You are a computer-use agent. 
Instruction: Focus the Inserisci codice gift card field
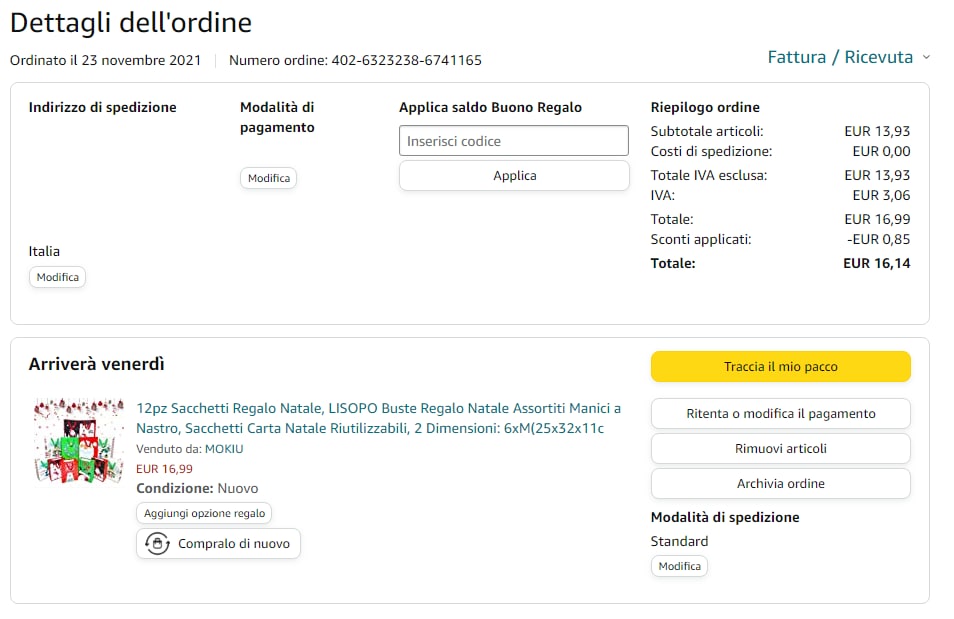coord(513,141)
